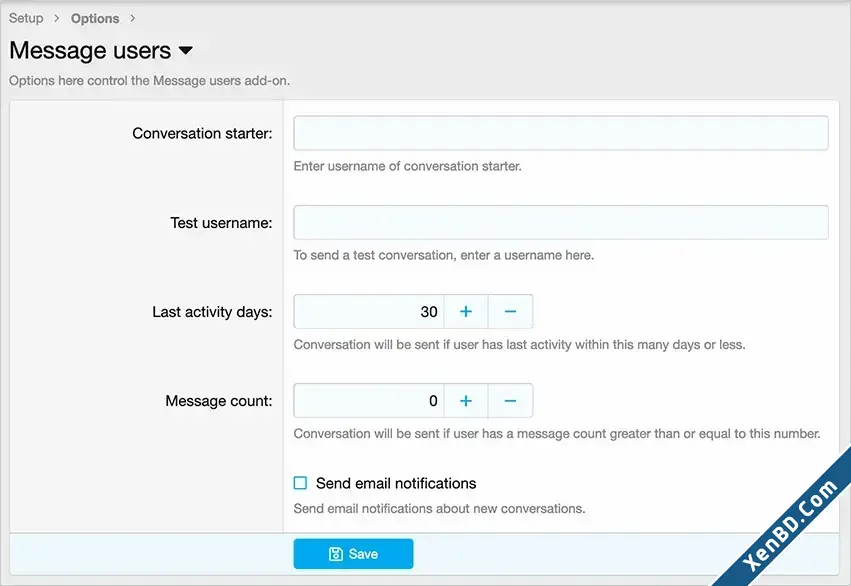851x586 pixels.
Task: Expand the Message users title dropdown arrow
Action: click(x=186, y=50)
